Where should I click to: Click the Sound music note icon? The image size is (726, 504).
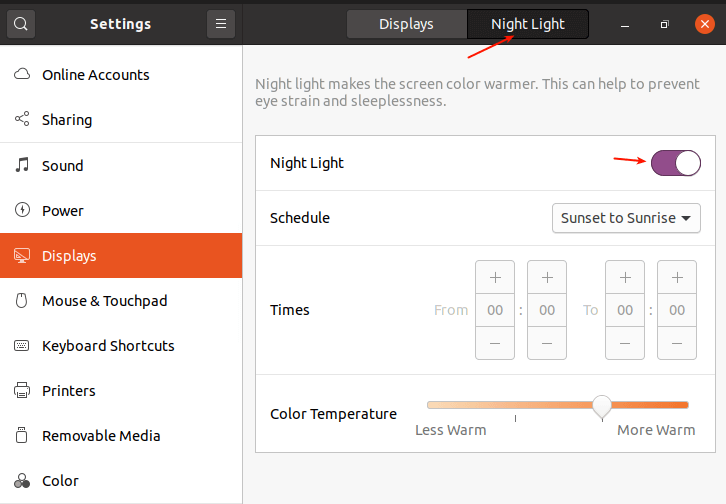(22, 166)
